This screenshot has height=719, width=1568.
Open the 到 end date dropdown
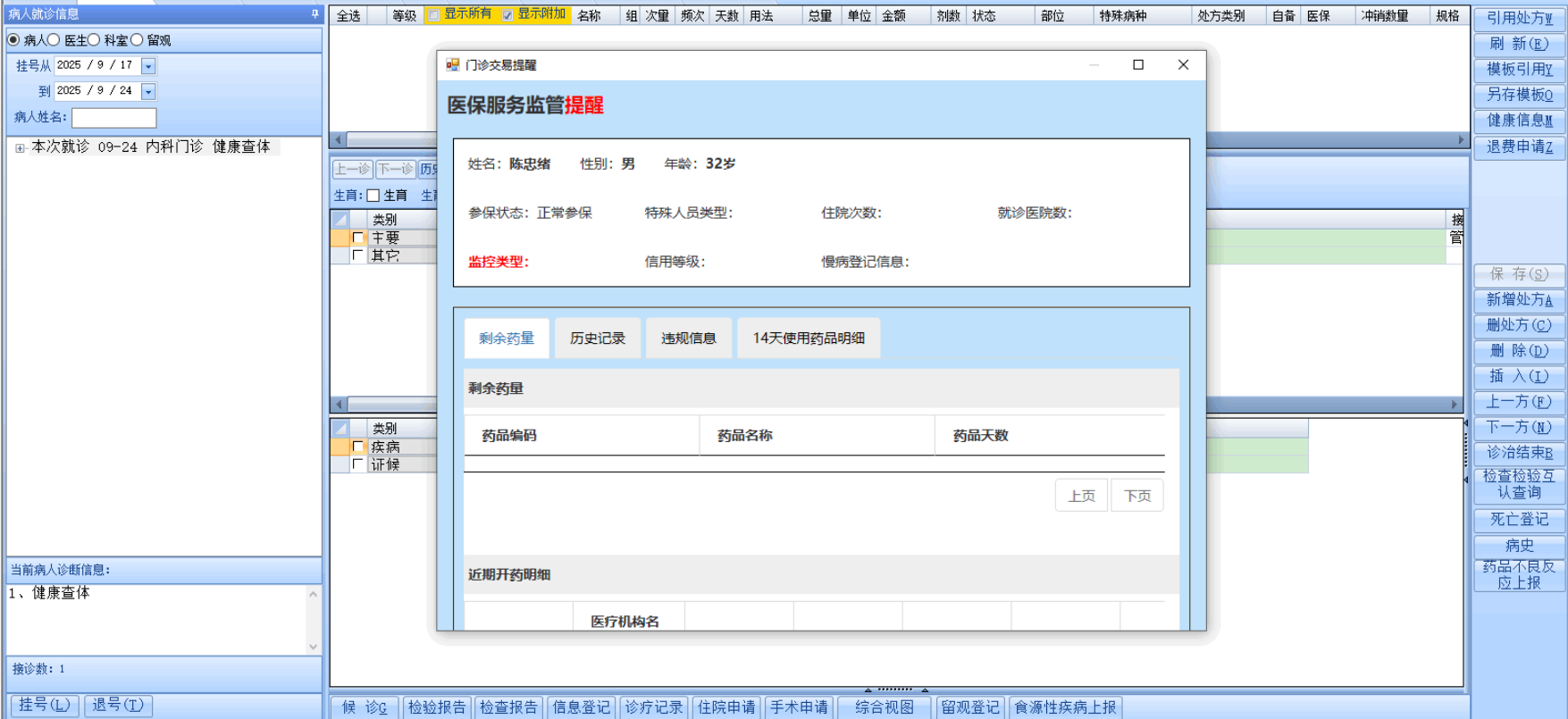pos(148,91)
